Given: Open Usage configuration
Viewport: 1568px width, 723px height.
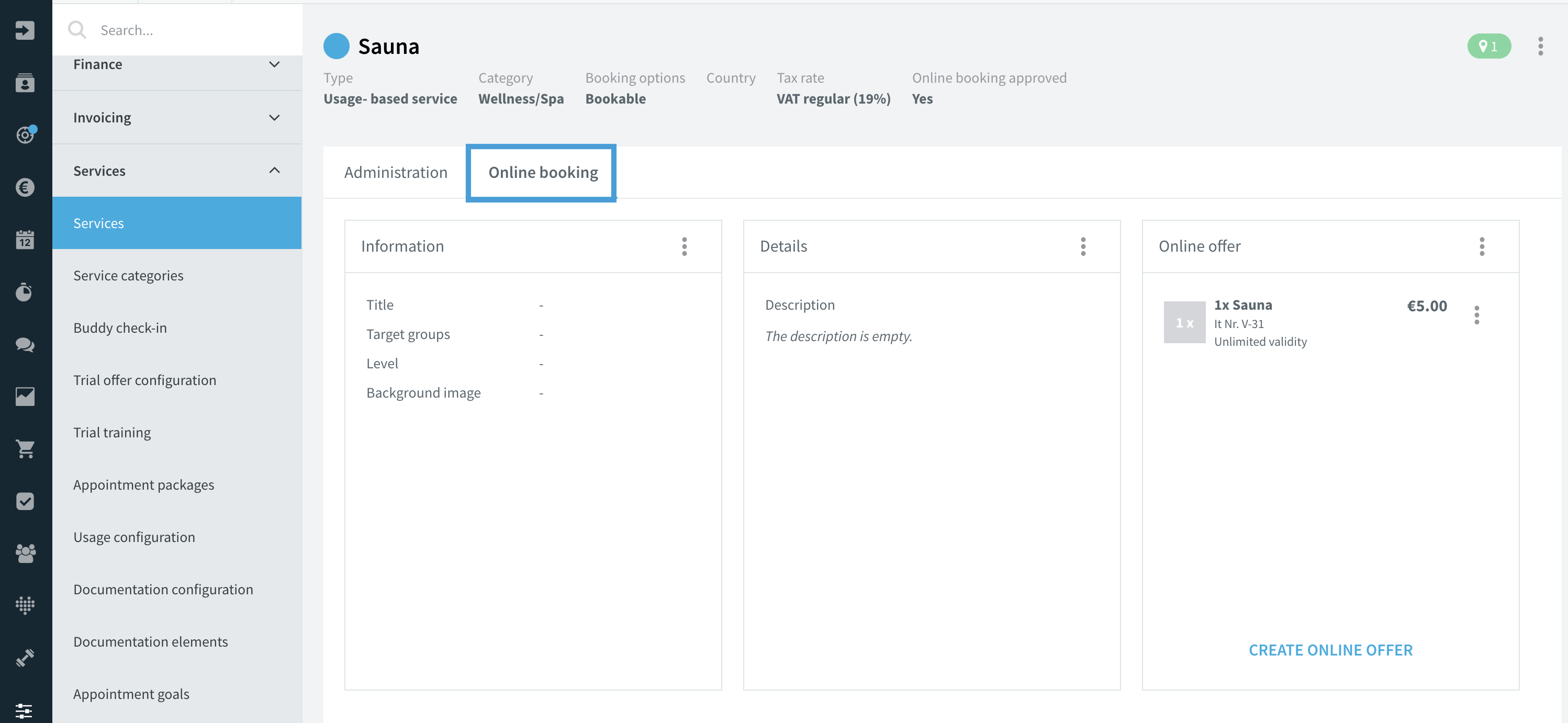Looking at the screenshot, I should (177, 537).
